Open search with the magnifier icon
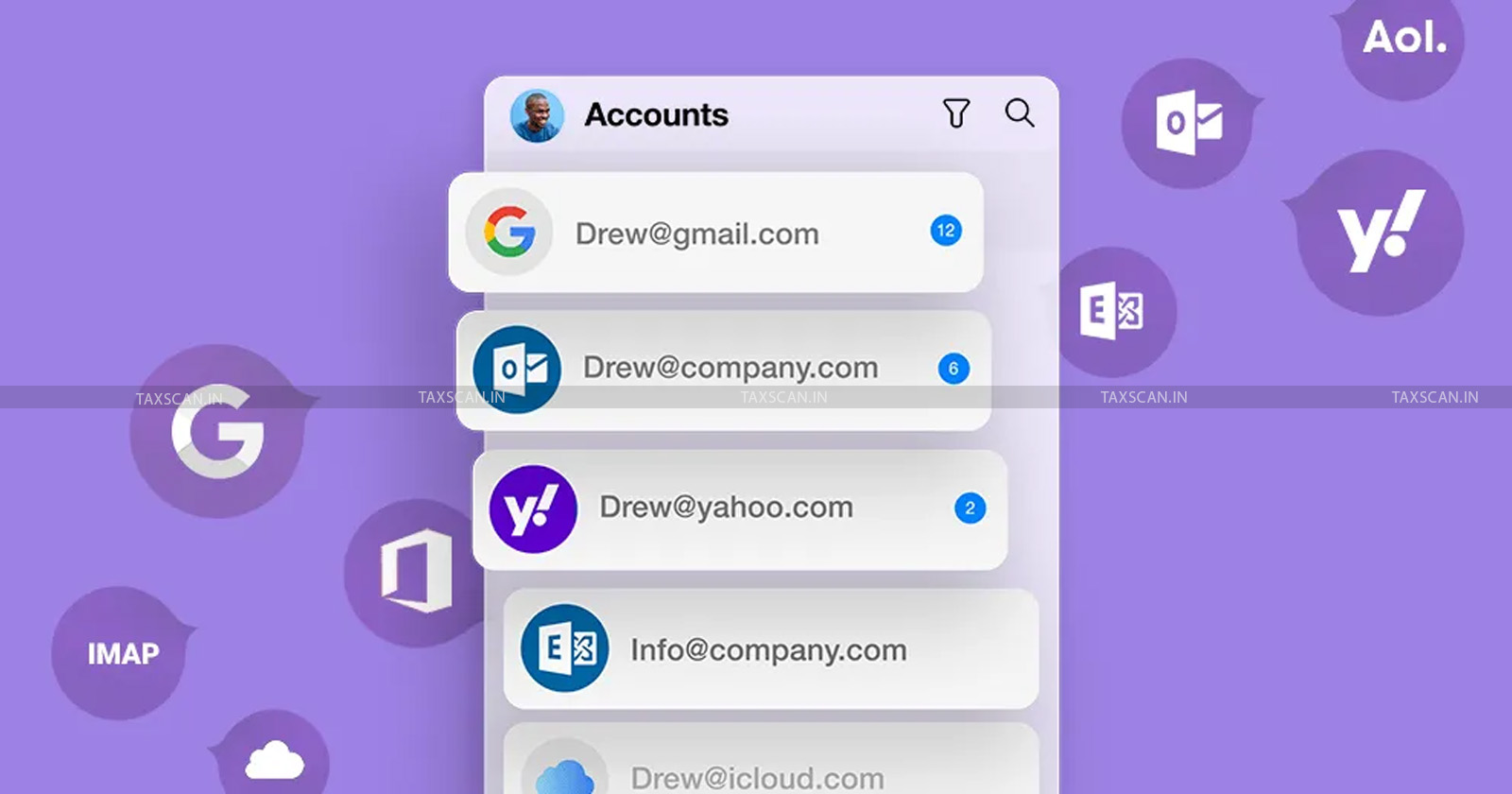 coord(1019,112)
